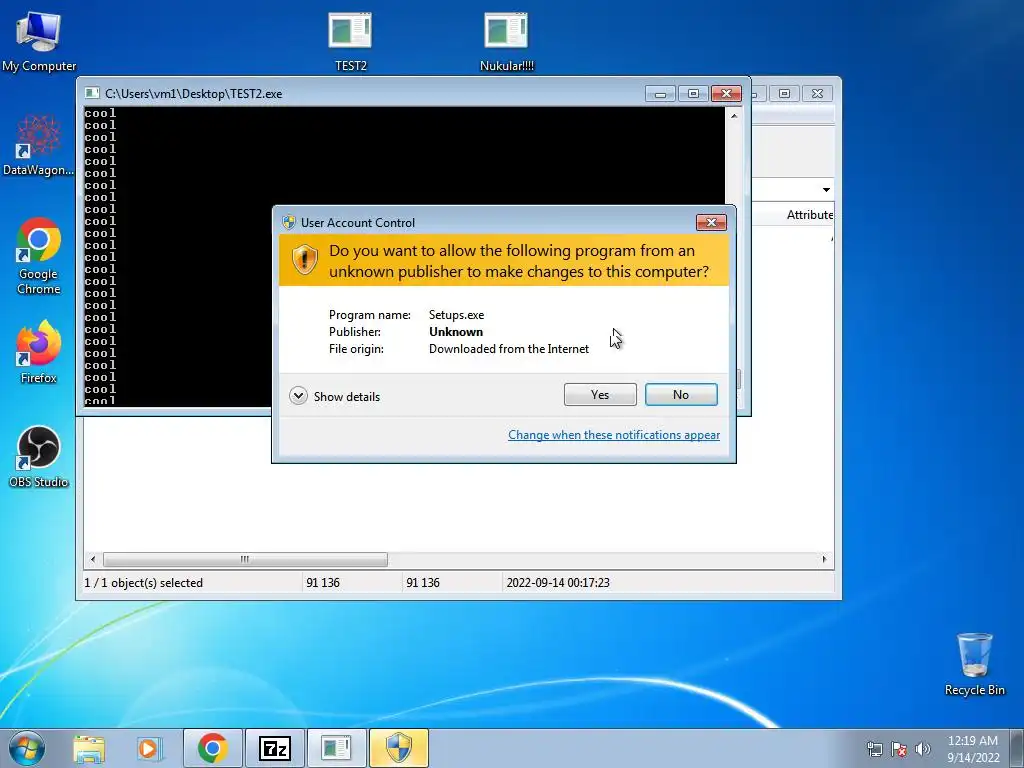Screen dimensions: 1024x768
Task: Select the User Account Control taskbar button
Action: (x=398, y=748)
